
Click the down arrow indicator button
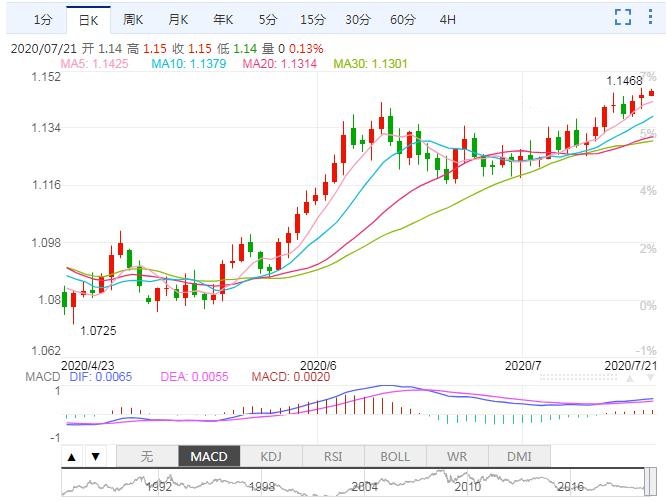click(95, 457)
